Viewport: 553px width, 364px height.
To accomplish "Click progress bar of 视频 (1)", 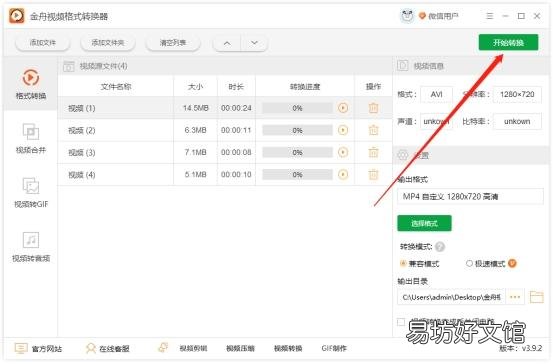I will [x=297, y=108].
